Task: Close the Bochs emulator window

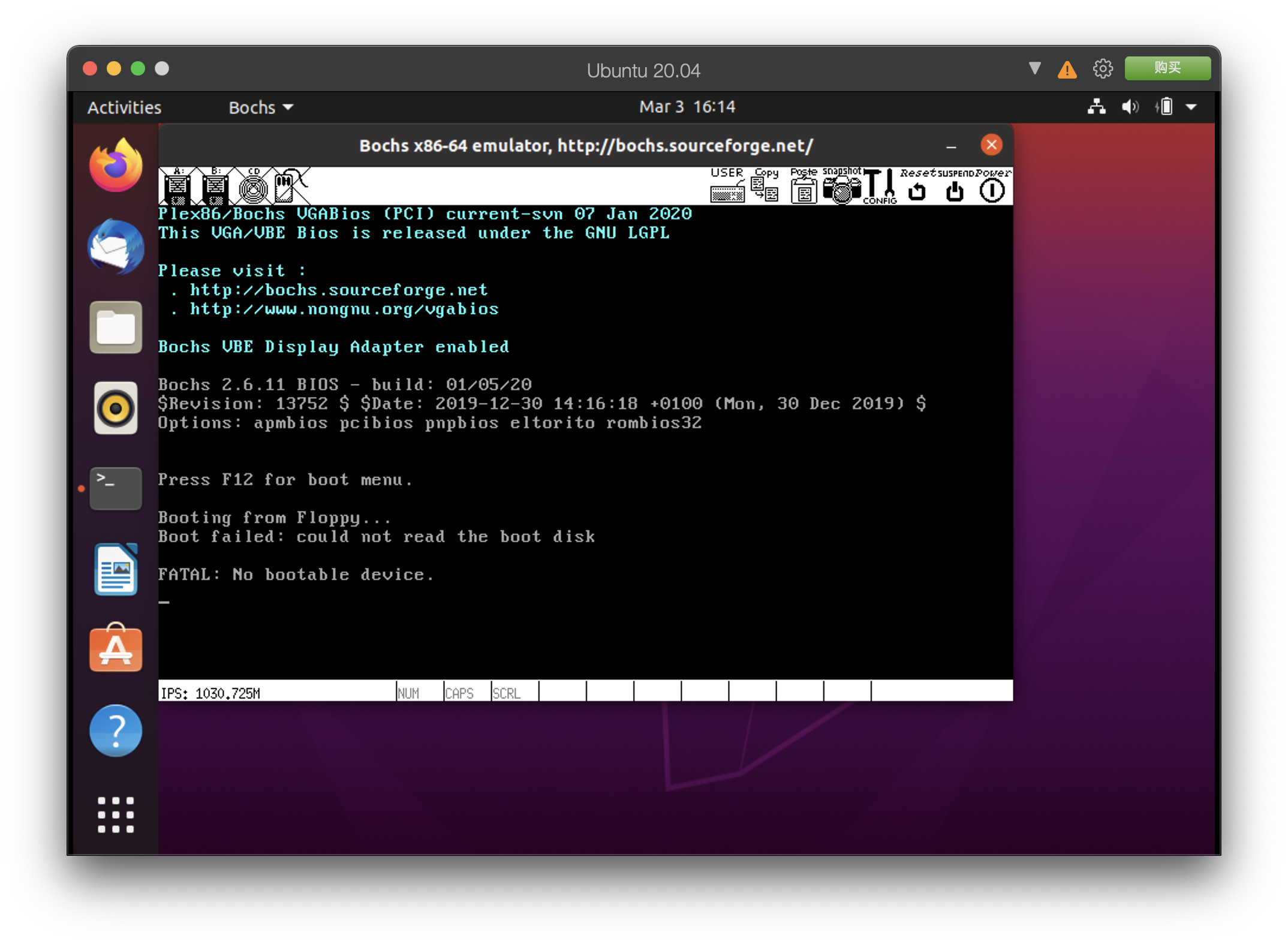Action: click(991, 145)
